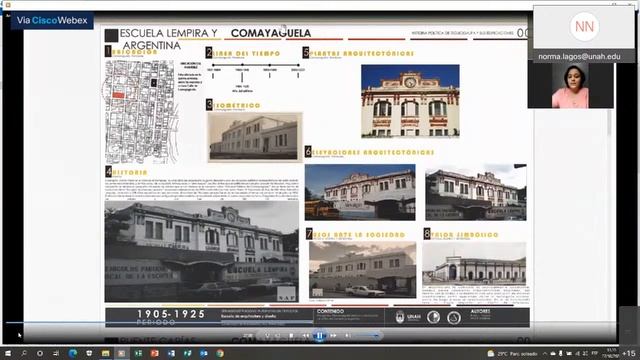
Task: Click the color facade photo with clock
Action: (410, 101)
